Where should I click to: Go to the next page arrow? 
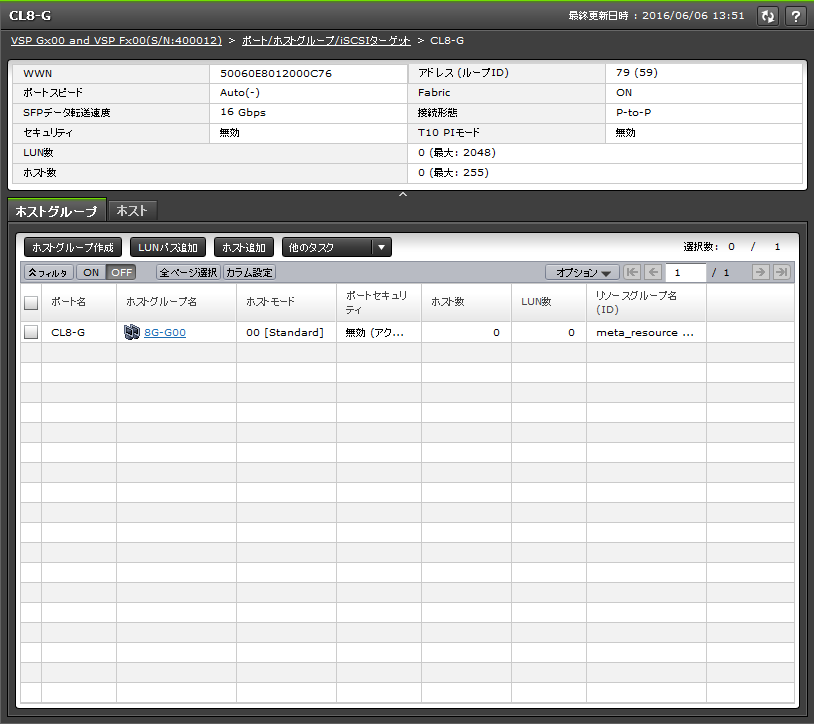point(760,272)
